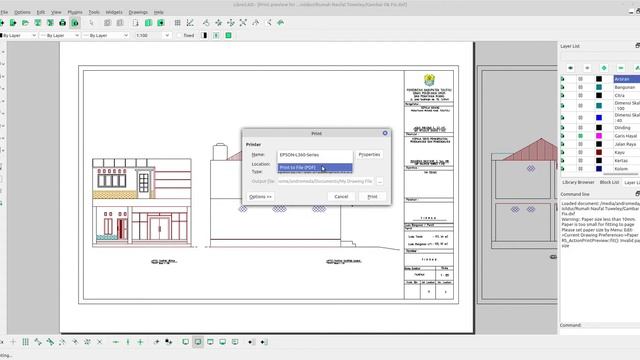The height and width of the screenshot is (360, 640).
Task: Click the snap on endpoints icon
Action: pyautogui.click(x=38, y=342)
